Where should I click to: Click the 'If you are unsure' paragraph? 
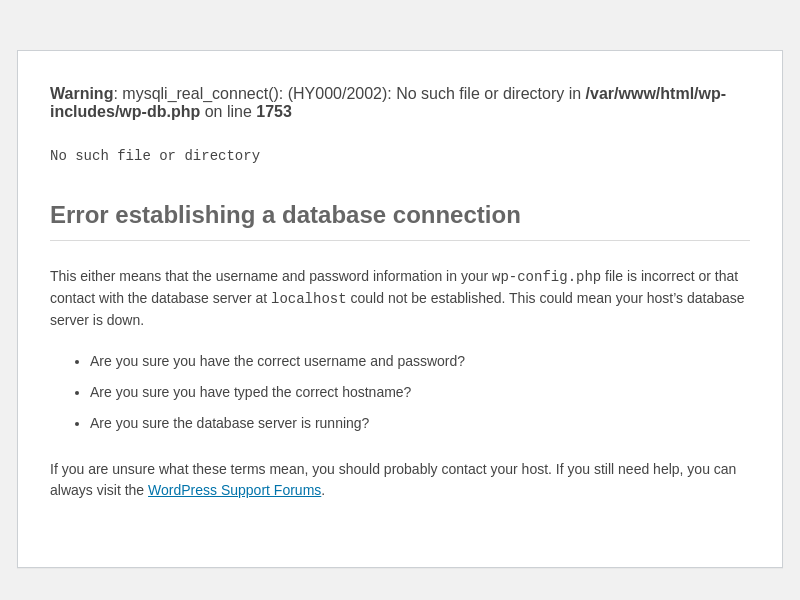(x=393, y=469)
